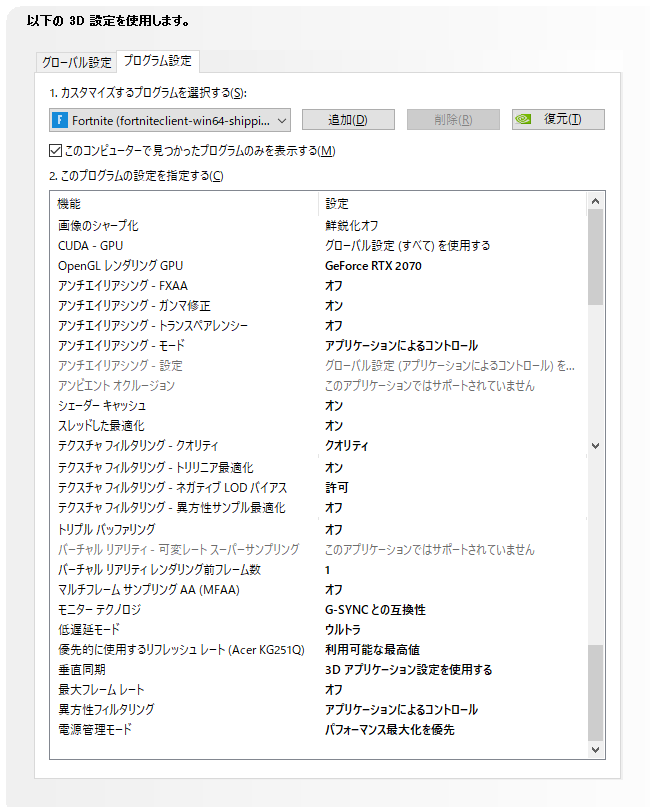Open the Fortnite program selection dropdown

[170, 120]
